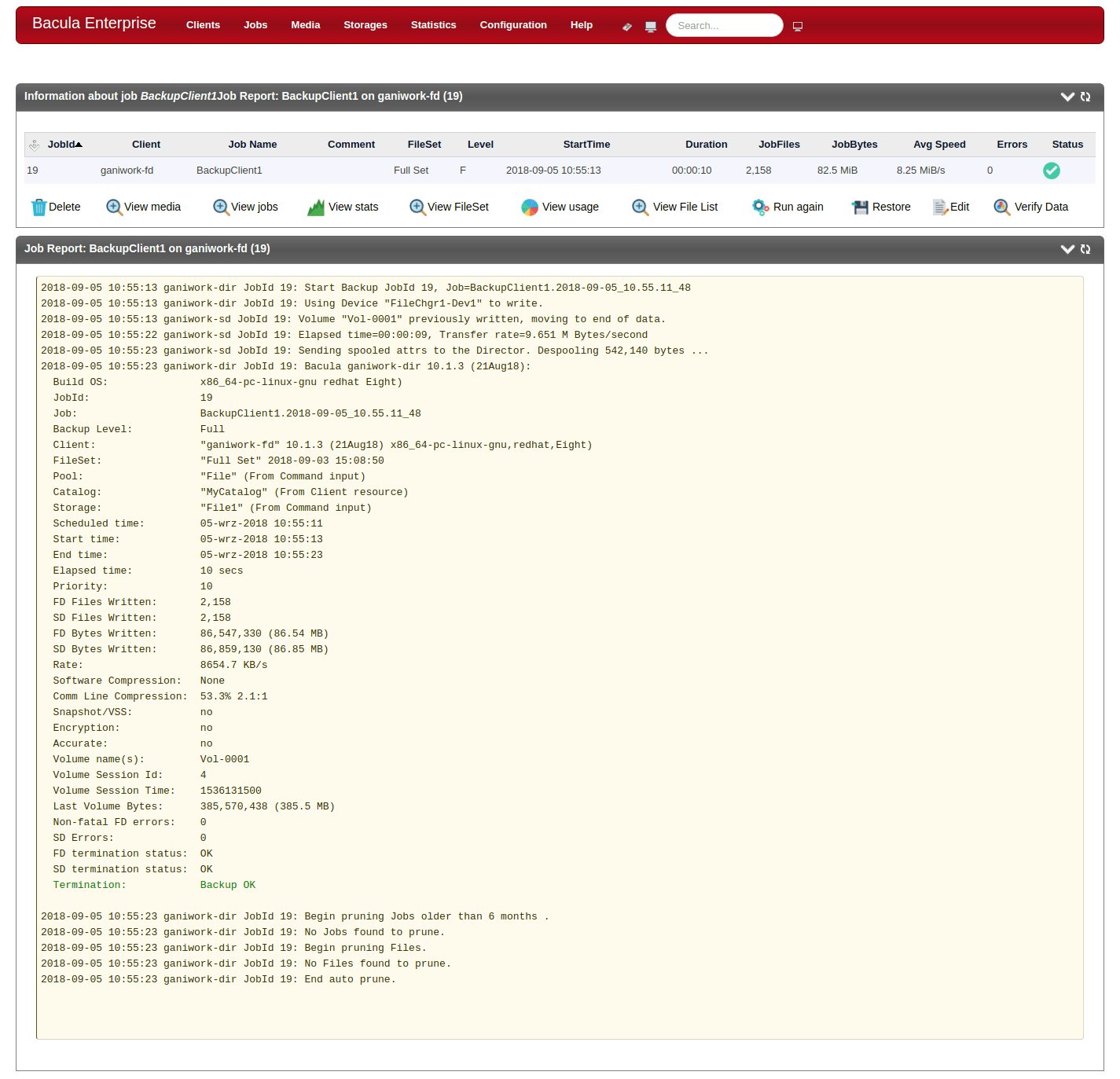Screen dimensions: 1120x1079
Task: Click the Rate value 8654.7 KB/s
Action: tap(234, 665)
